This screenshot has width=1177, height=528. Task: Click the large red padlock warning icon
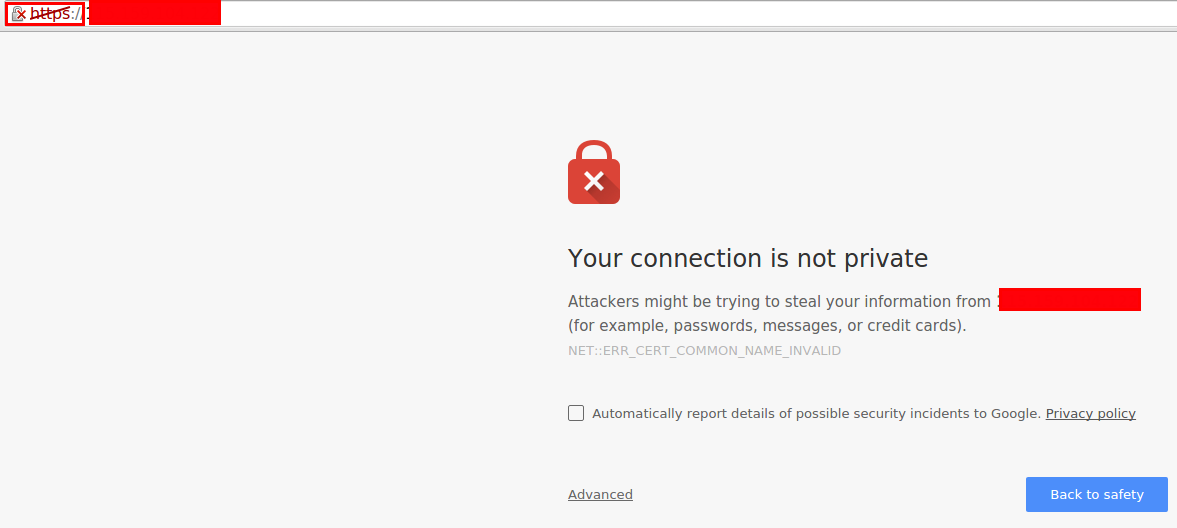tap(594, 172)
